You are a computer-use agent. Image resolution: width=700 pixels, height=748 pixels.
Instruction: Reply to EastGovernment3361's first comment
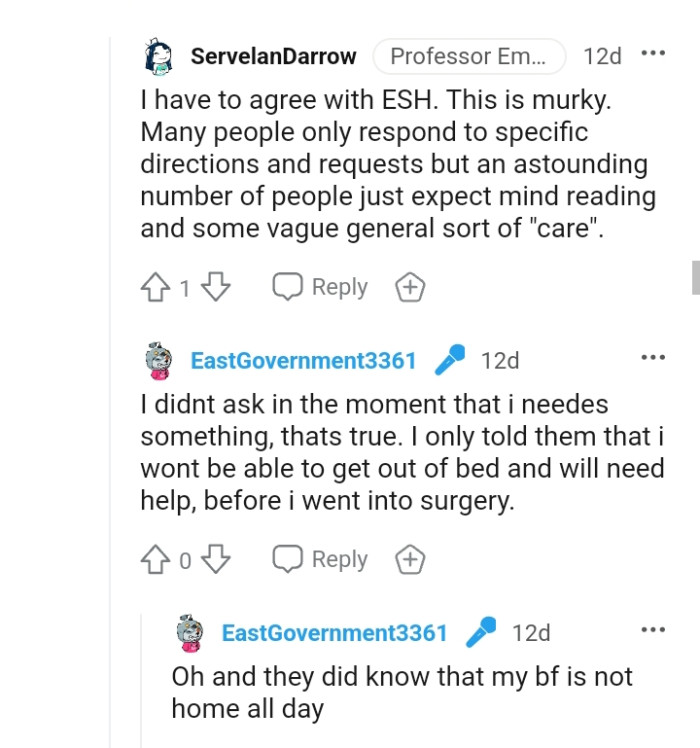click(320, 560)
